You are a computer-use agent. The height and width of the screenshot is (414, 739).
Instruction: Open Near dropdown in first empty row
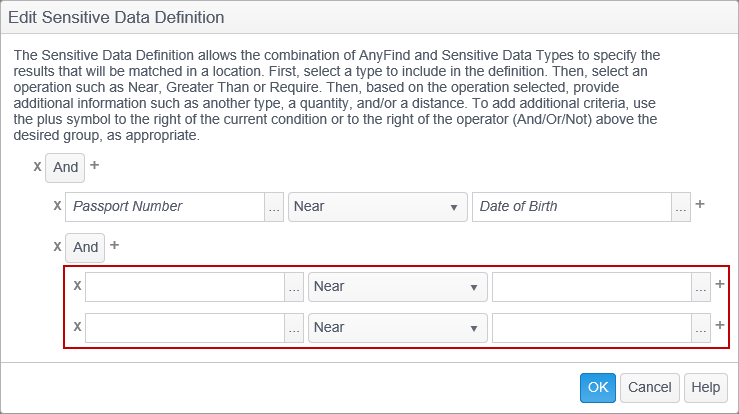click(398, 287)
